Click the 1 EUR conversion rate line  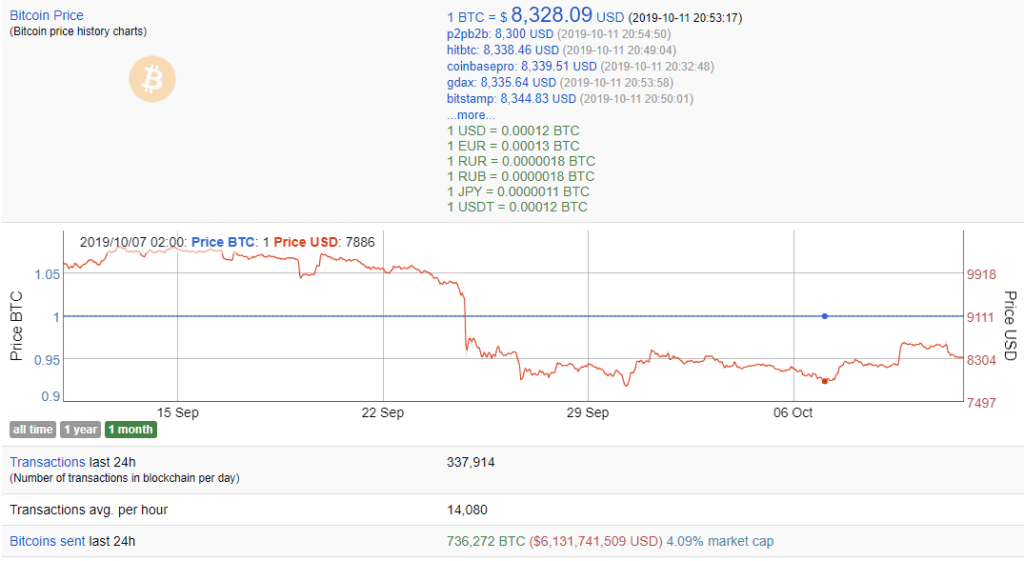(x=512, y=146)
